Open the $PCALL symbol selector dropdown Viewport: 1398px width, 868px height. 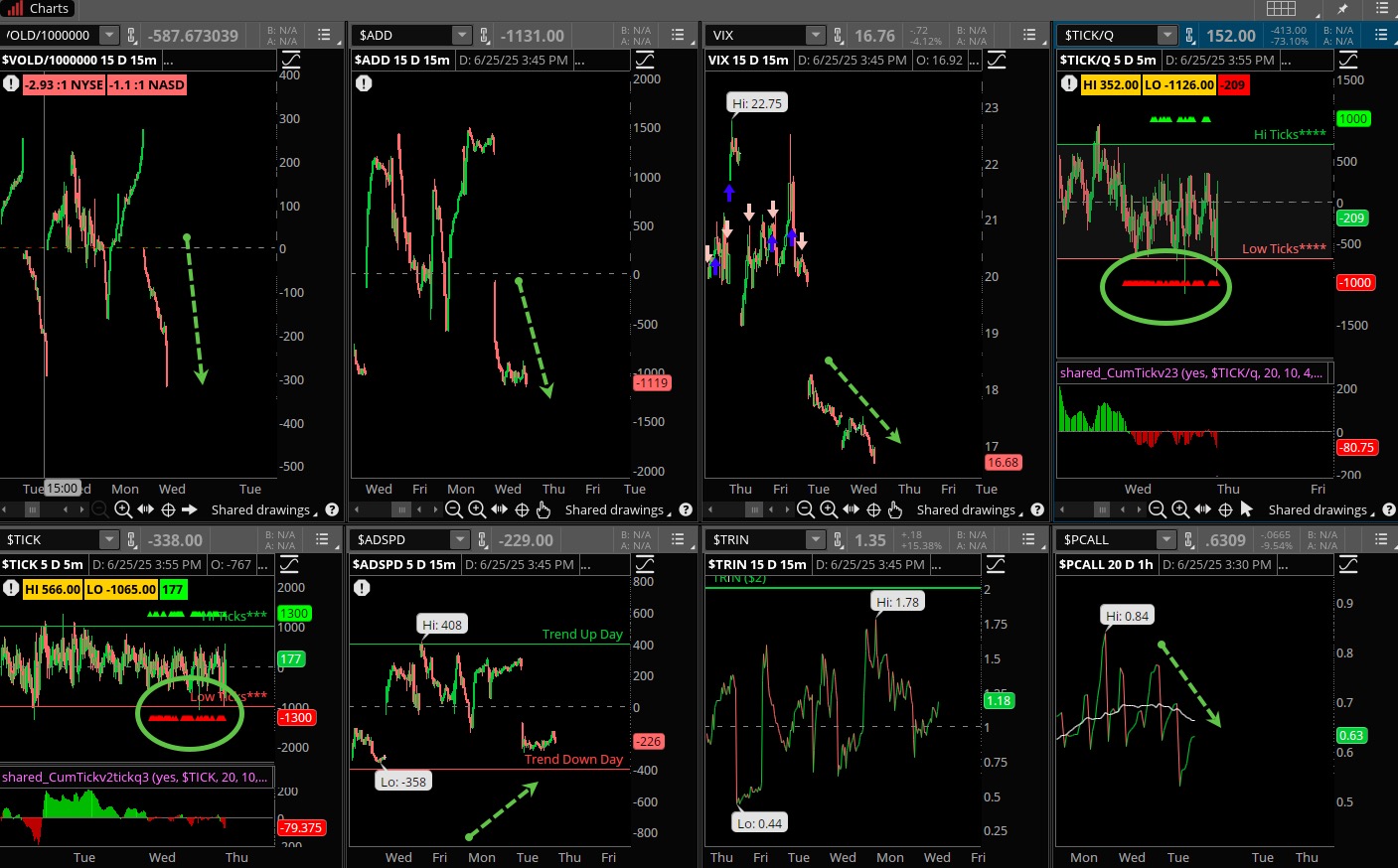click(x=1166, y=540)
